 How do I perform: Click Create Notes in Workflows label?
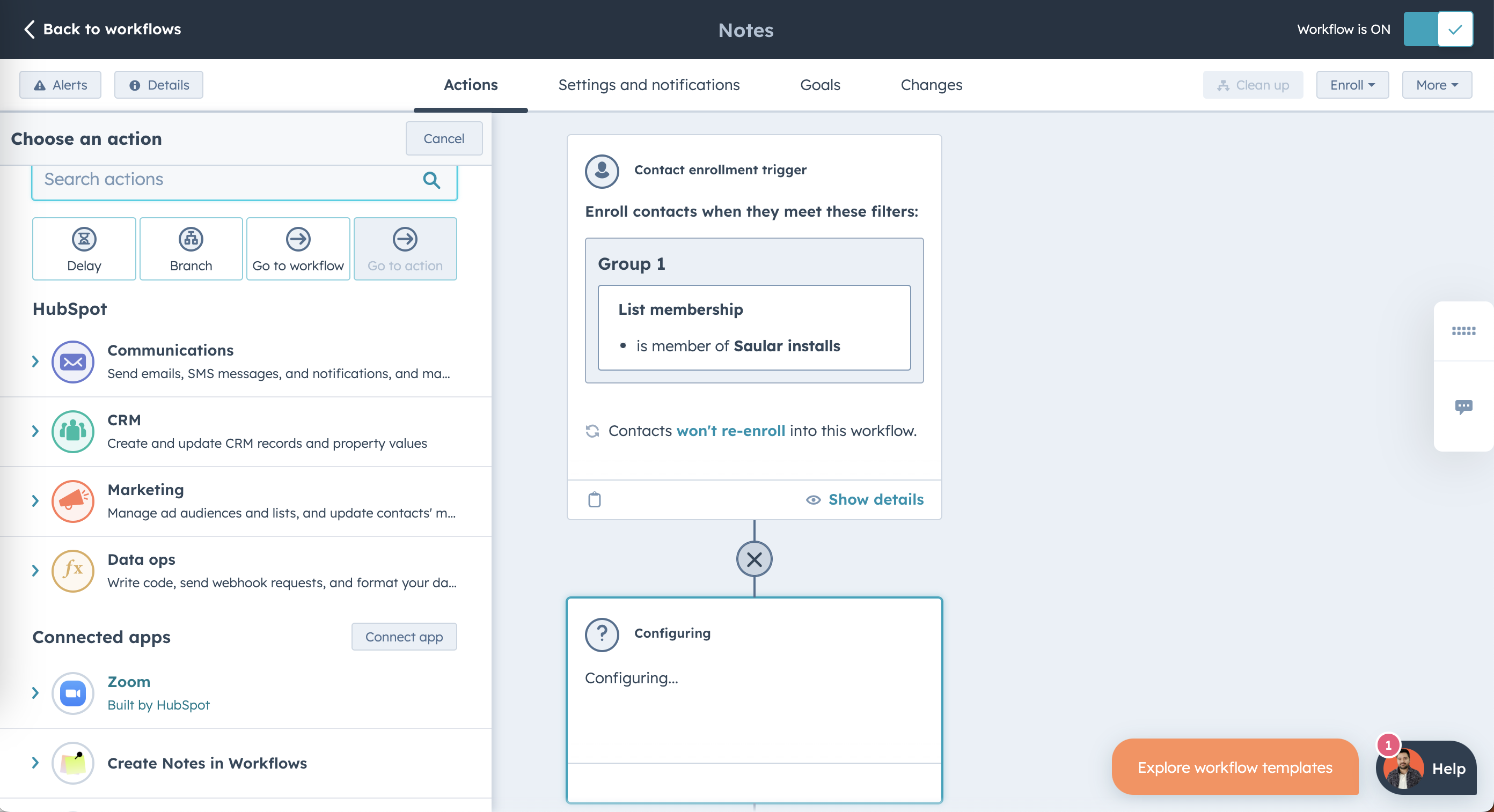click(207, 763)
